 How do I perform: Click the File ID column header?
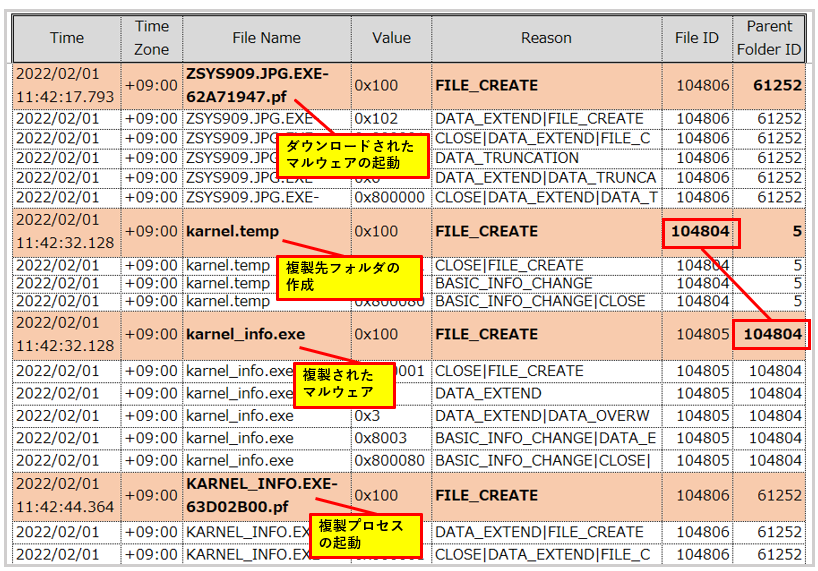[697, 38]
